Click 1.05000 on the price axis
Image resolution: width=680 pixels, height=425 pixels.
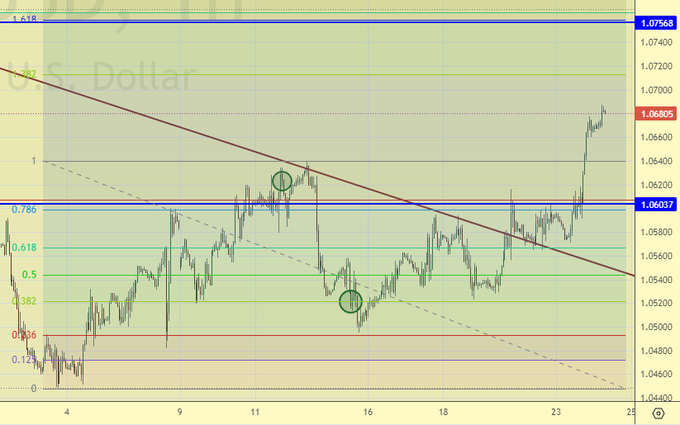(x=657, y=327)
